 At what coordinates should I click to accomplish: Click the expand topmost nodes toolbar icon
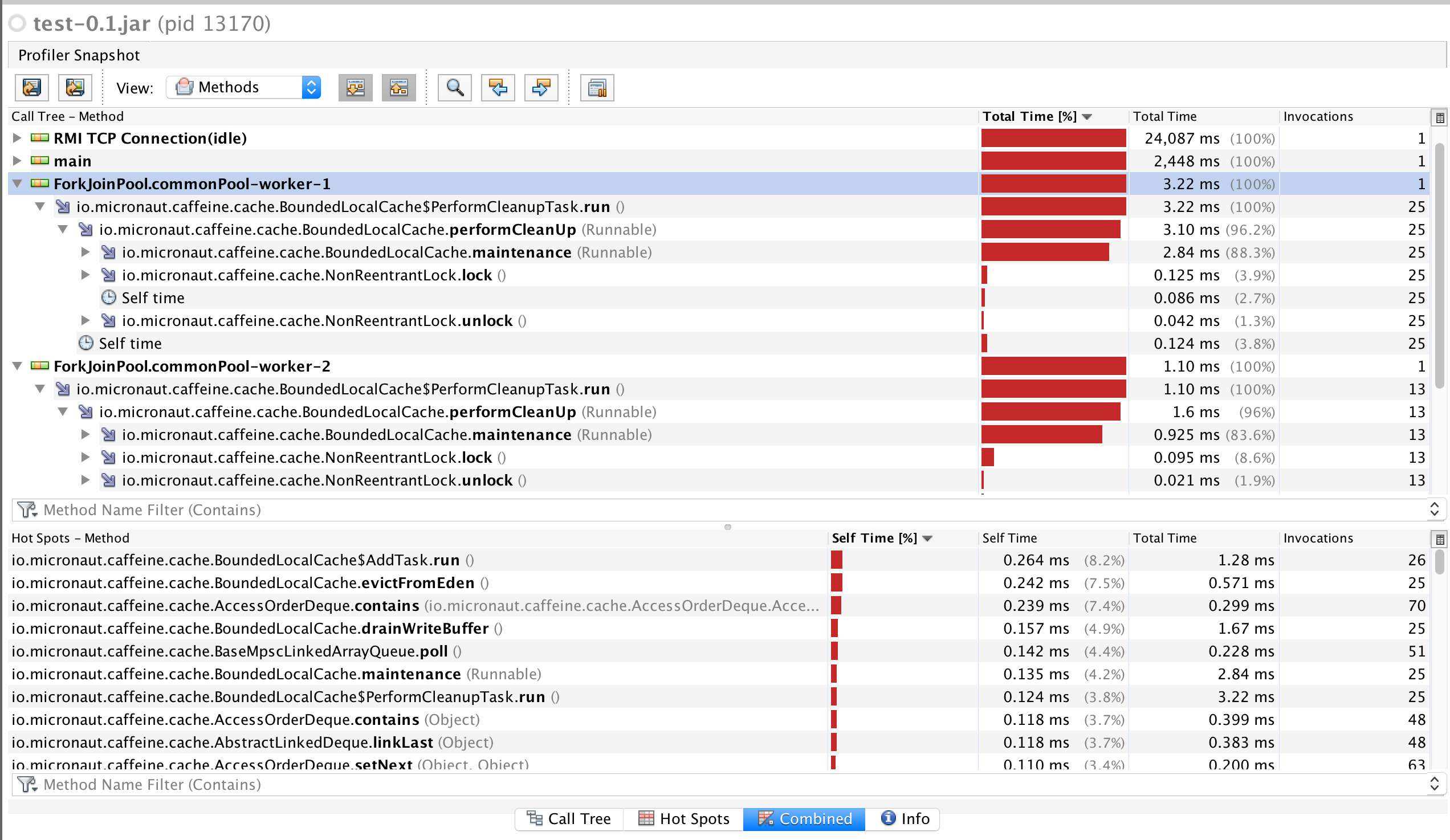355,87
